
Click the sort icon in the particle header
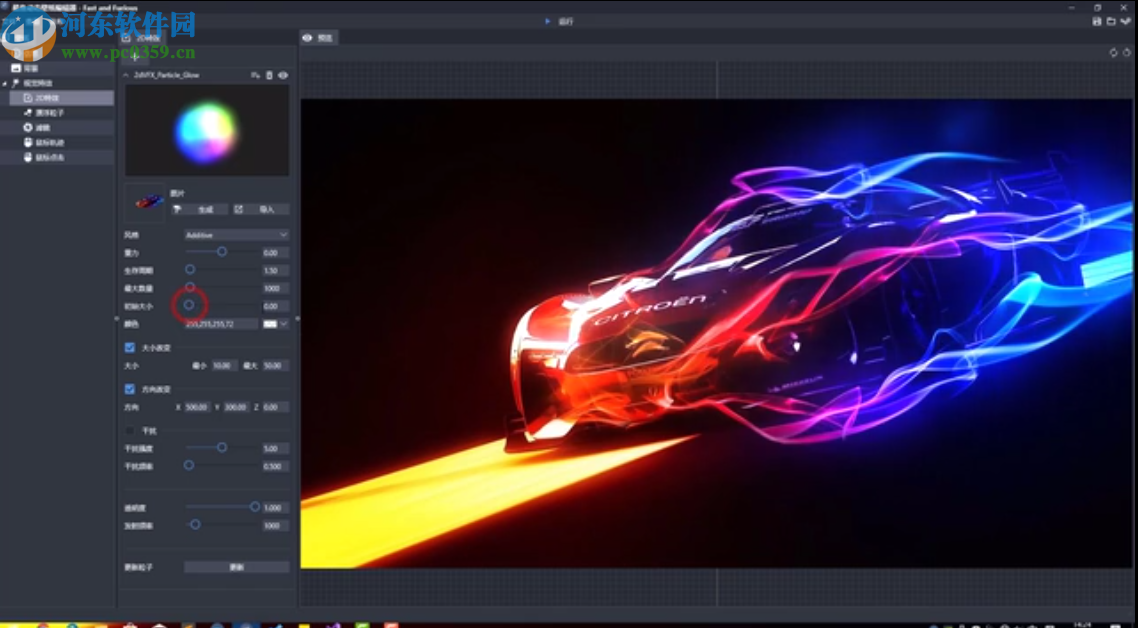pyautogui.click(x=255, y=75)
